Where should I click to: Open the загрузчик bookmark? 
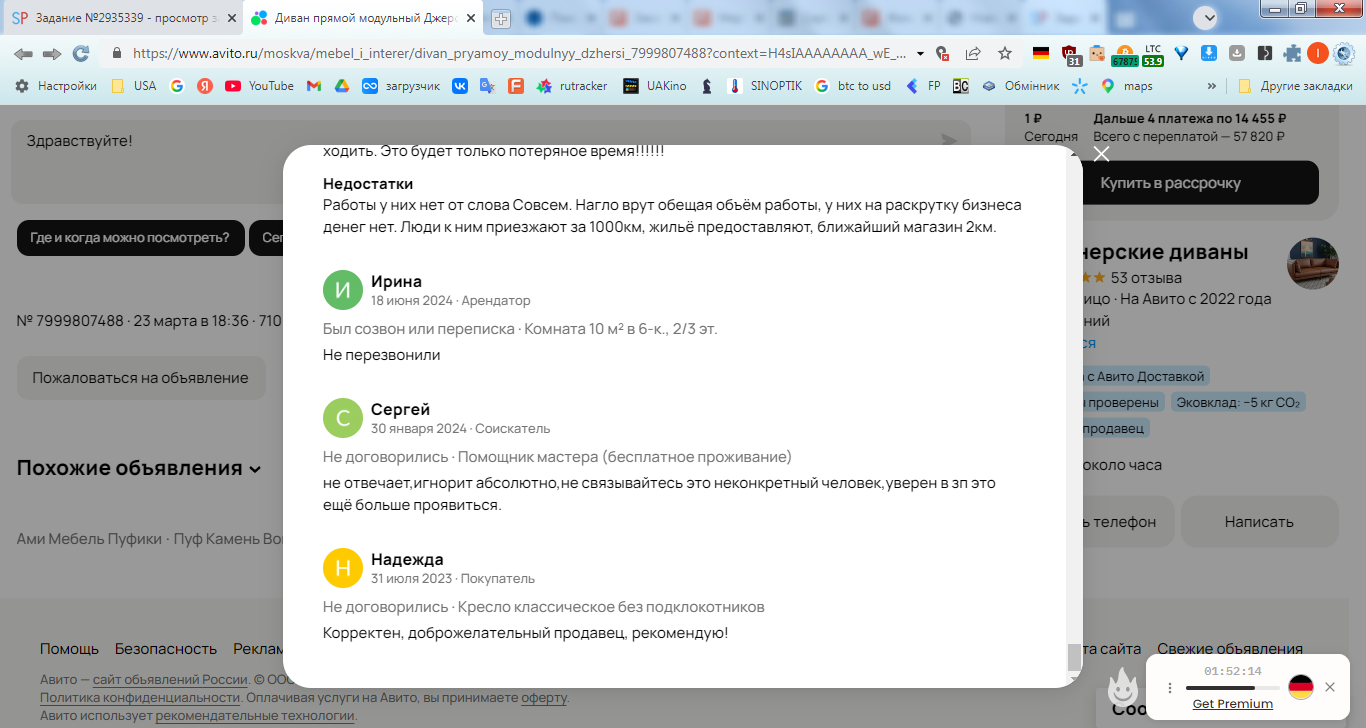[x=401, y=86]
